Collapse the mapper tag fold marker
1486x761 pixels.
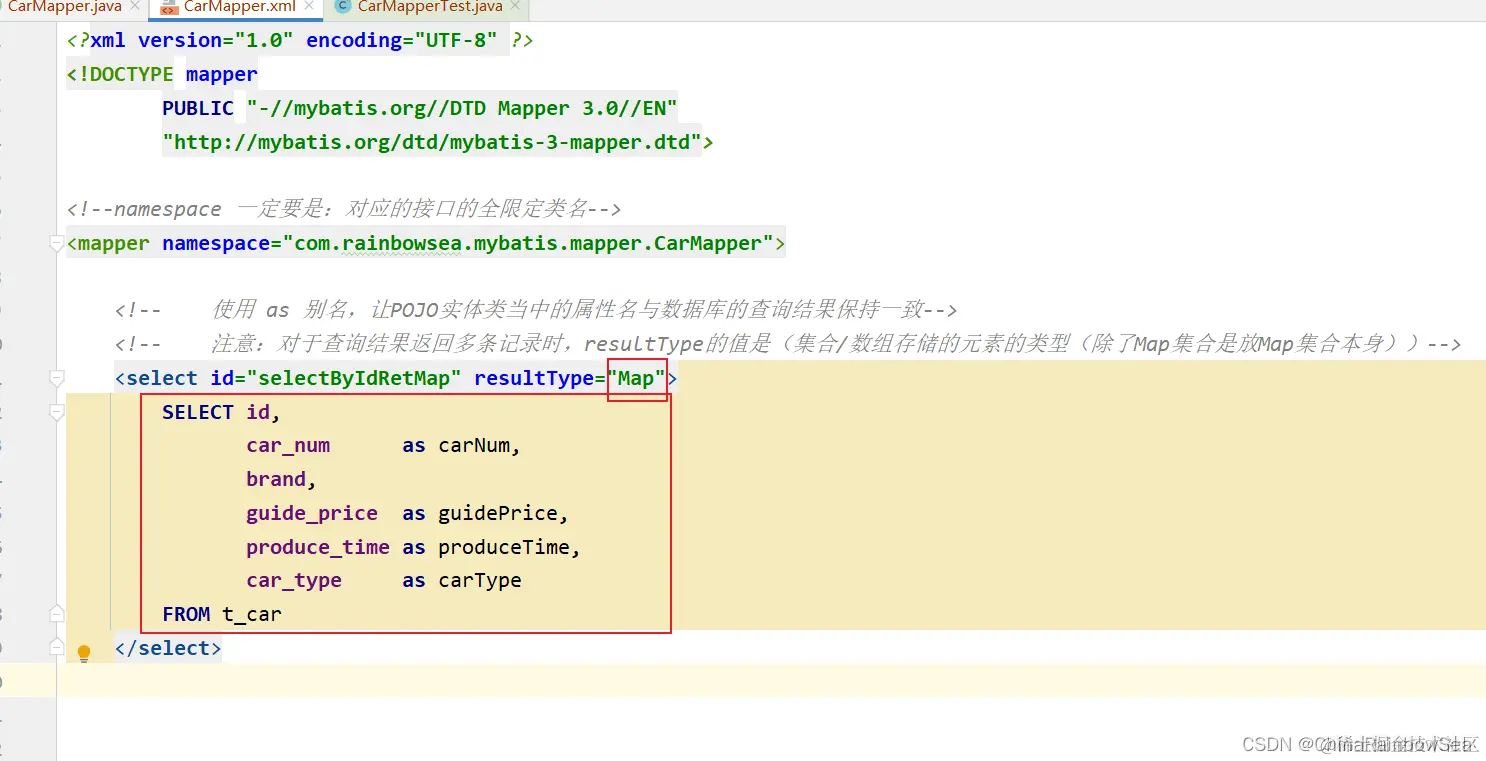click(x=57, y=244)
